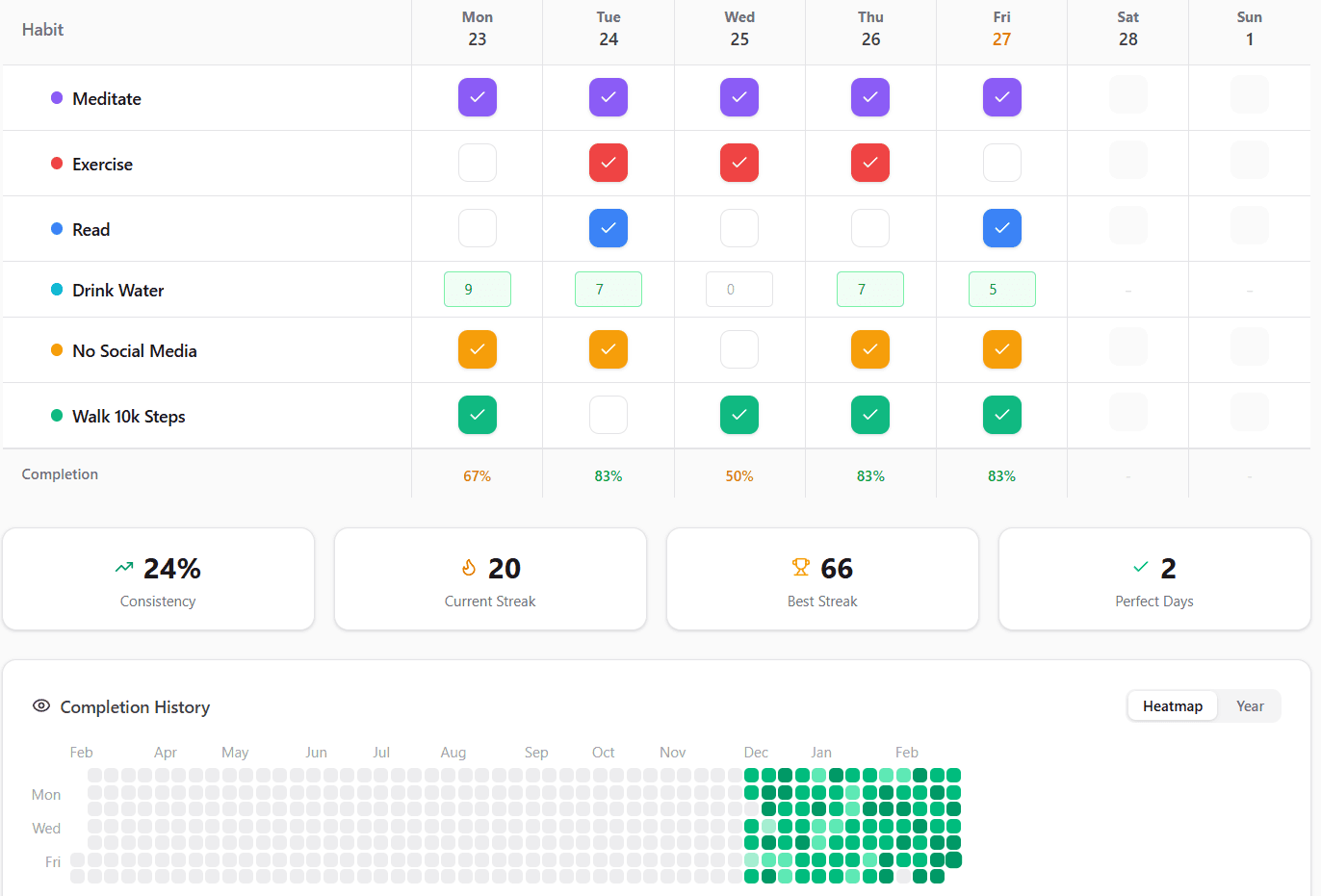Uncheck Meditate for Monday 23
1321x896 pixels.
pos(477,96)
